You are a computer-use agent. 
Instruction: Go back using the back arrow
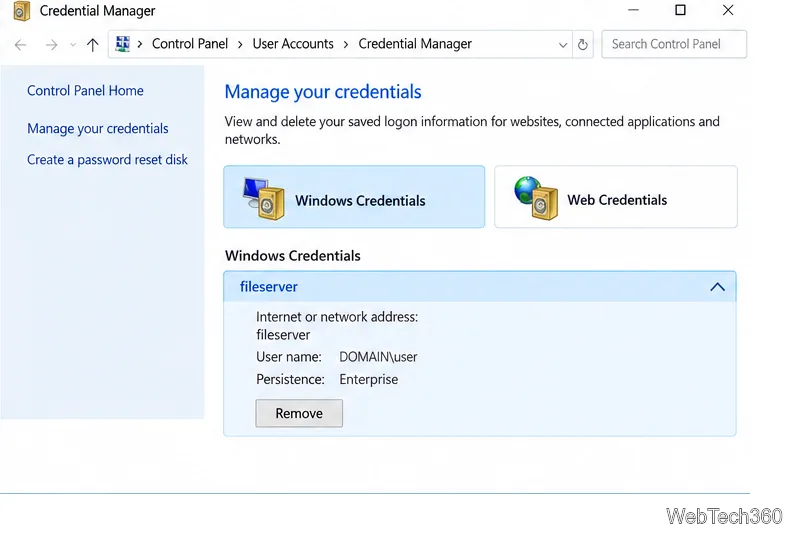(20, 45)
